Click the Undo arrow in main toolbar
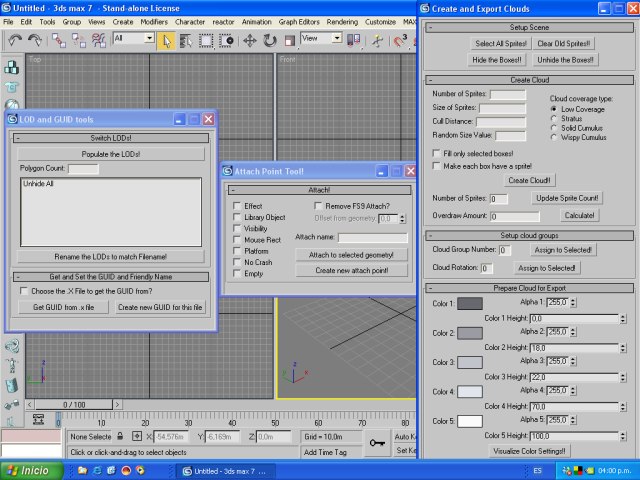 [15, 40]
